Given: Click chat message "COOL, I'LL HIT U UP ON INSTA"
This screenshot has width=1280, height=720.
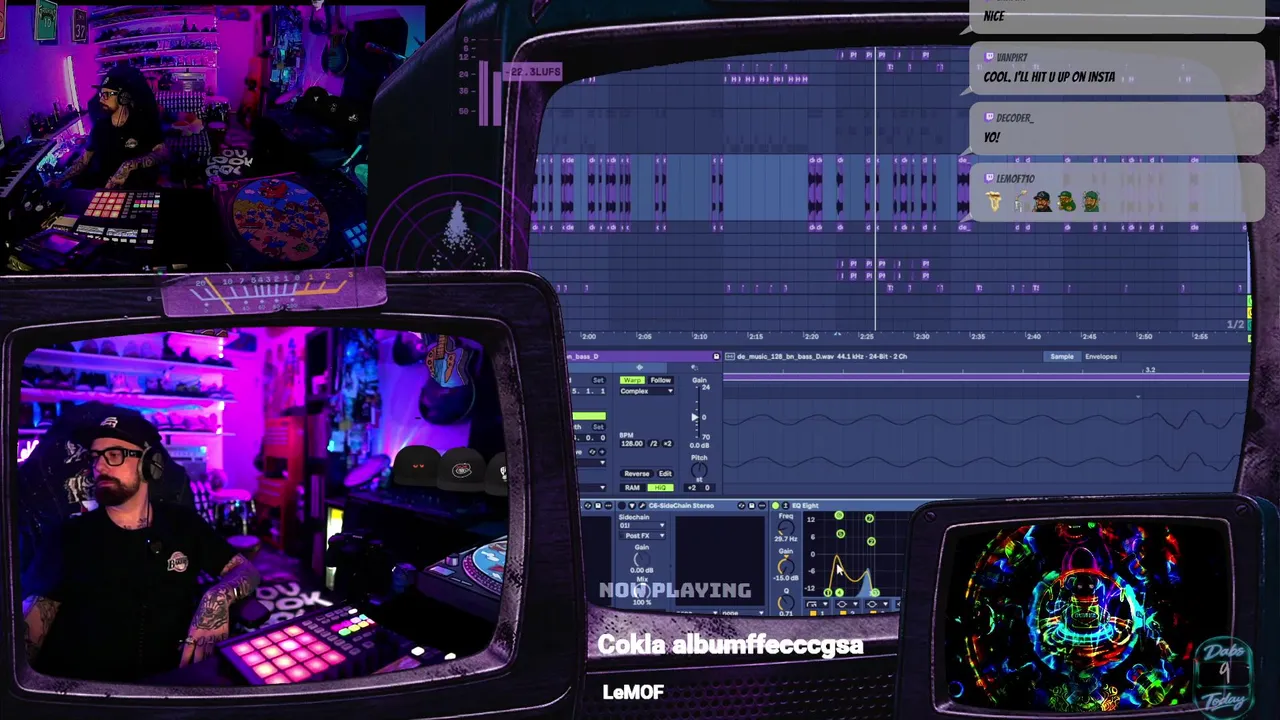Looking at the screenshot, I should point(1049,77).
